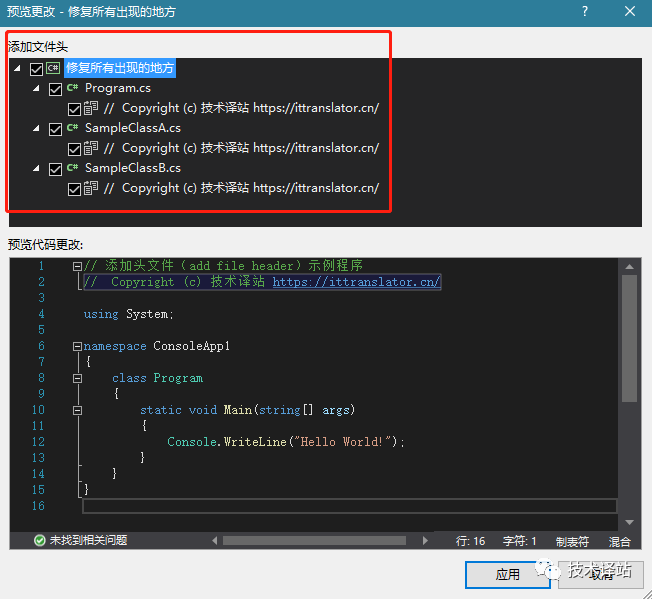Click the document change icon under SampleClassA.cs

click(91, 148)
